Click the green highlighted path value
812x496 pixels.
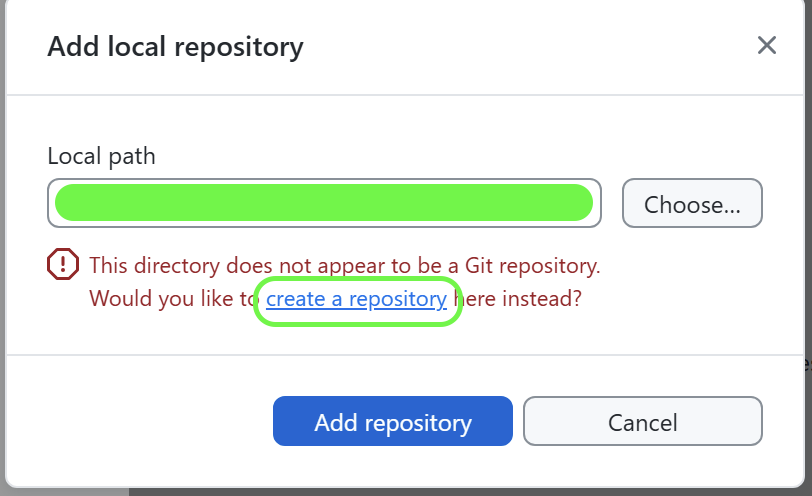pos(324,202)
